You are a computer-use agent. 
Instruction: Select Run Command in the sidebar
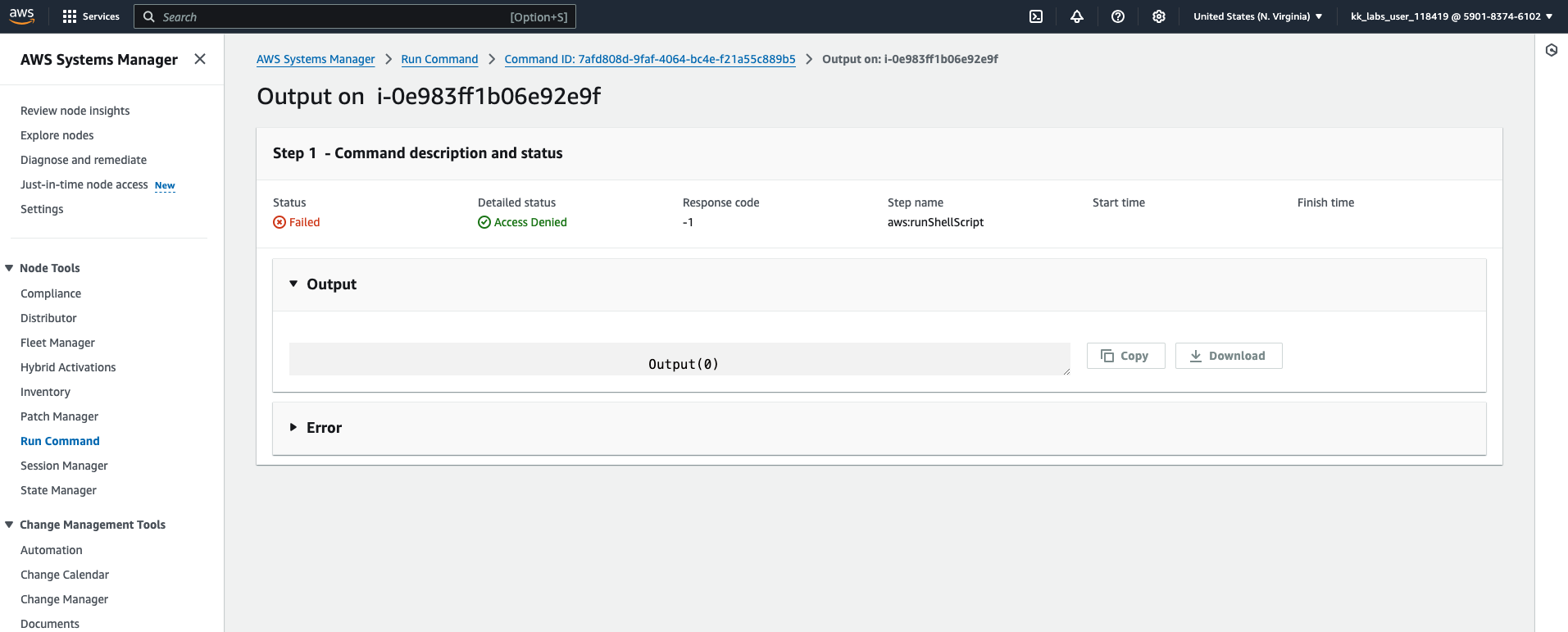coord(60,441)
